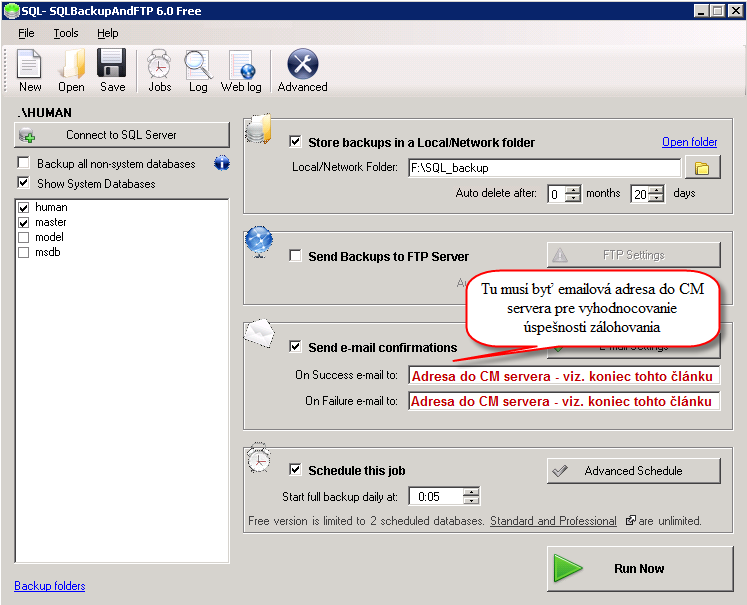Enable Backup all non-system databases
747x605 pixels.
[23, 163]
